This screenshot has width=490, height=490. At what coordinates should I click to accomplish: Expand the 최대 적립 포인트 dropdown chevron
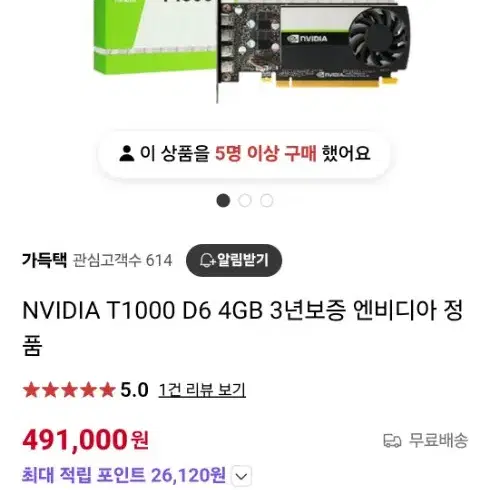coord(241,476)
